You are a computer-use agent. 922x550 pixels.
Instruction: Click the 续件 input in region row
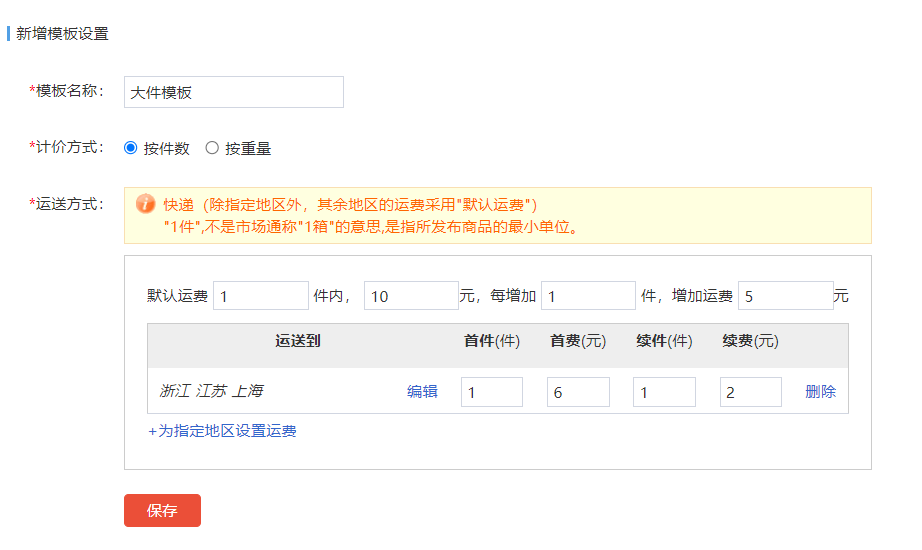[x=664, y=392]
